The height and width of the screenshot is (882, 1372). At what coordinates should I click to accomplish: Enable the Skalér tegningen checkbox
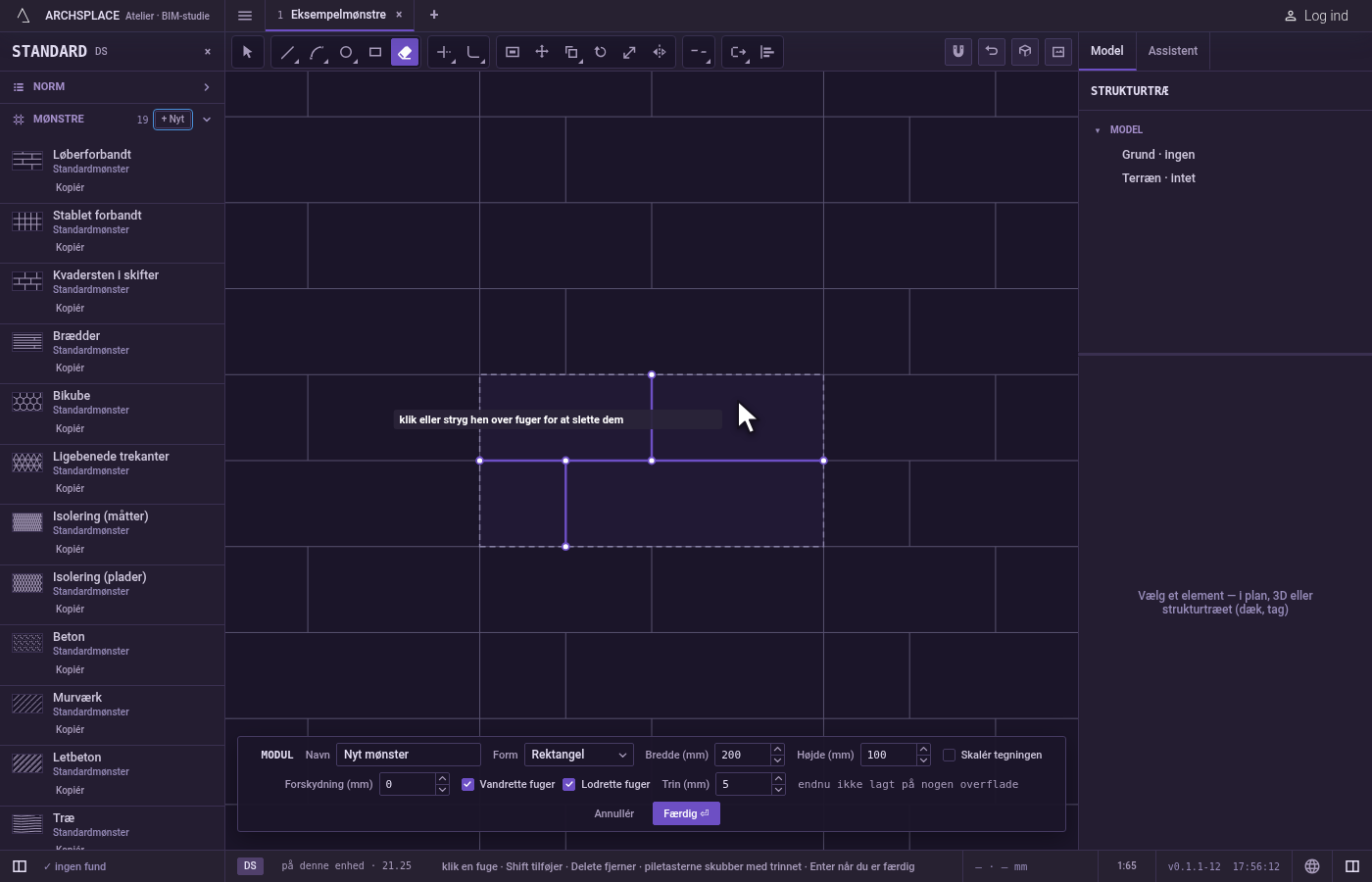pyautogui.click(x=949, y=755)
